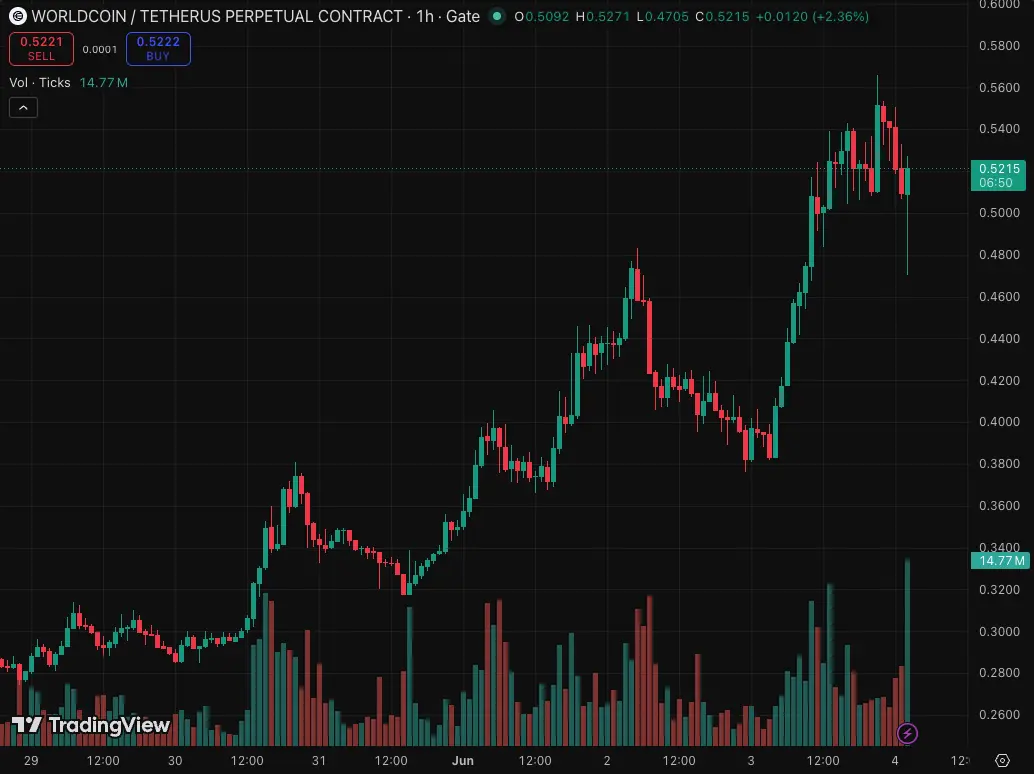Click the TradingView logo link

pyautogui.click(x=91, y=725)
